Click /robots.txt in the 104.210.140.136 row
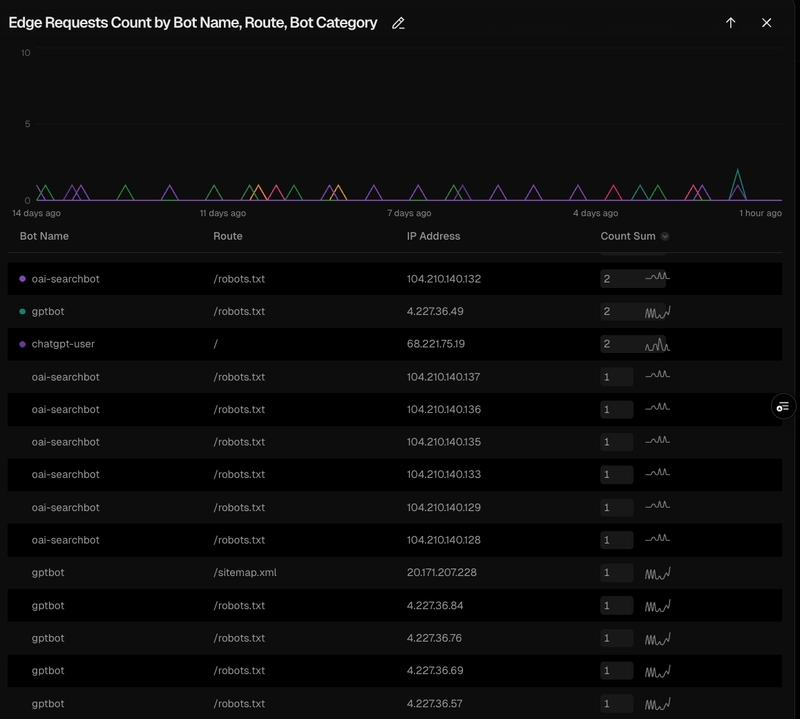800x719 pixels. pyautogui.click(x=239, y=409)
